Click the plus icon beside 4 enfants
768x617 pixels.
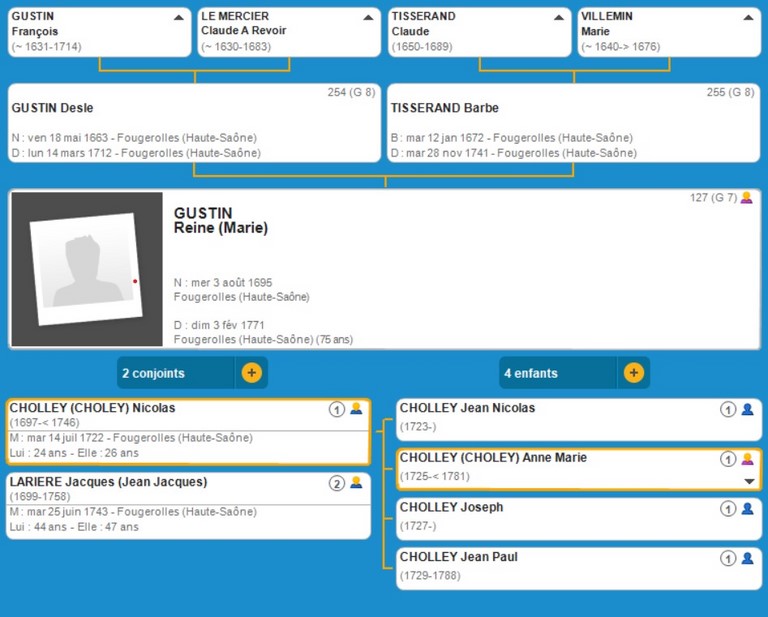tap(633, 373)
